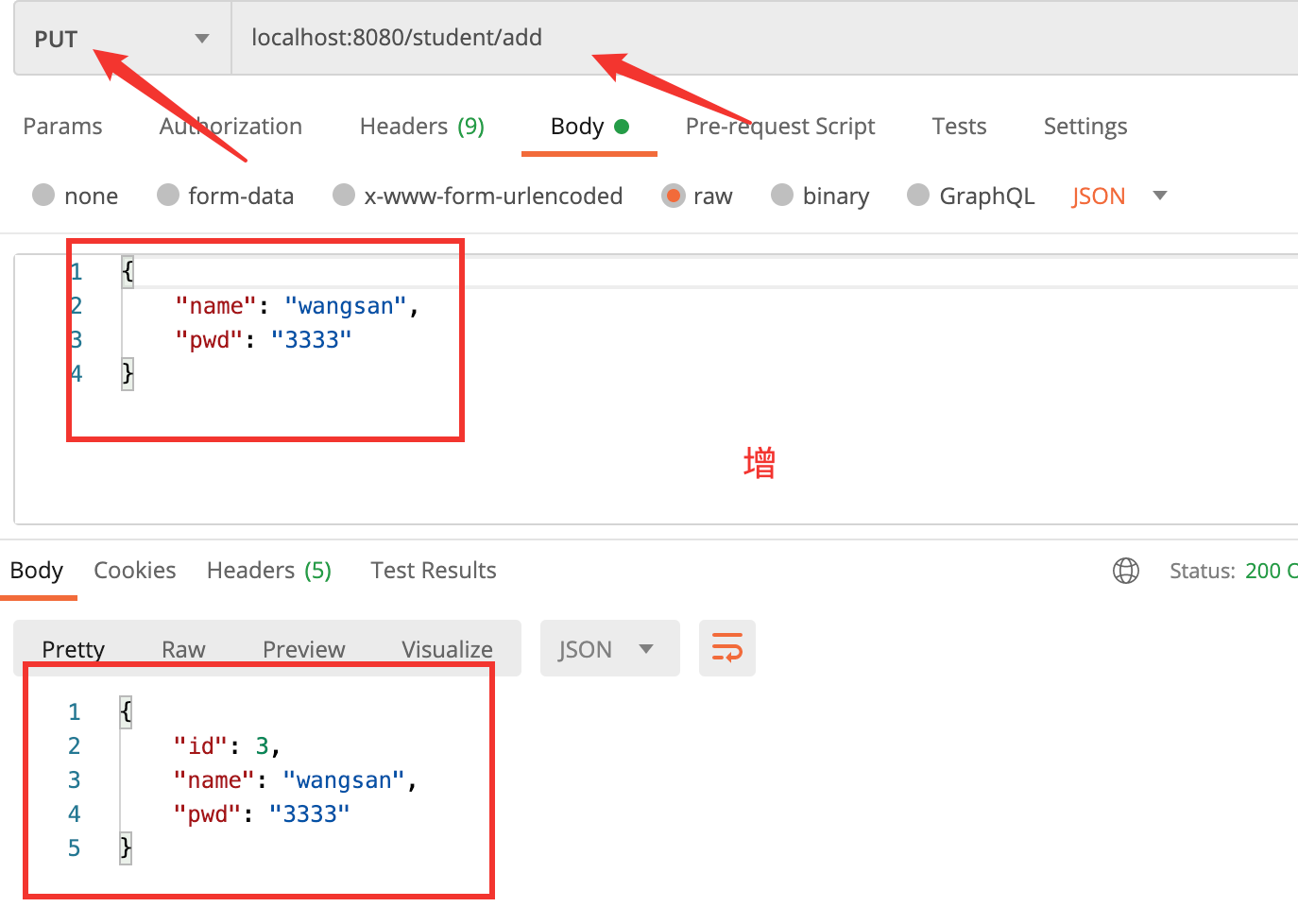Toggle the response word wrap icon

tap(726, 648)
